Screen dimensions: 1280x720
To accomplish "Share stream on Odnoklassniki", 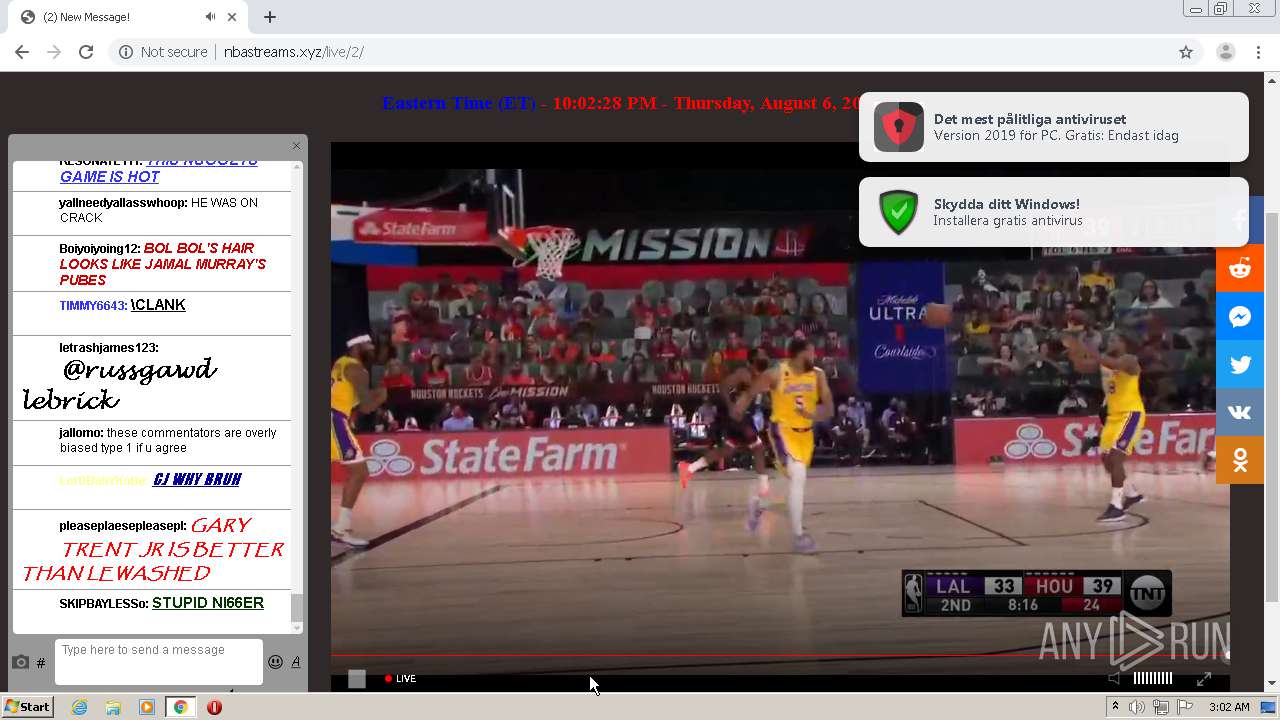I will click(1240, 460).
